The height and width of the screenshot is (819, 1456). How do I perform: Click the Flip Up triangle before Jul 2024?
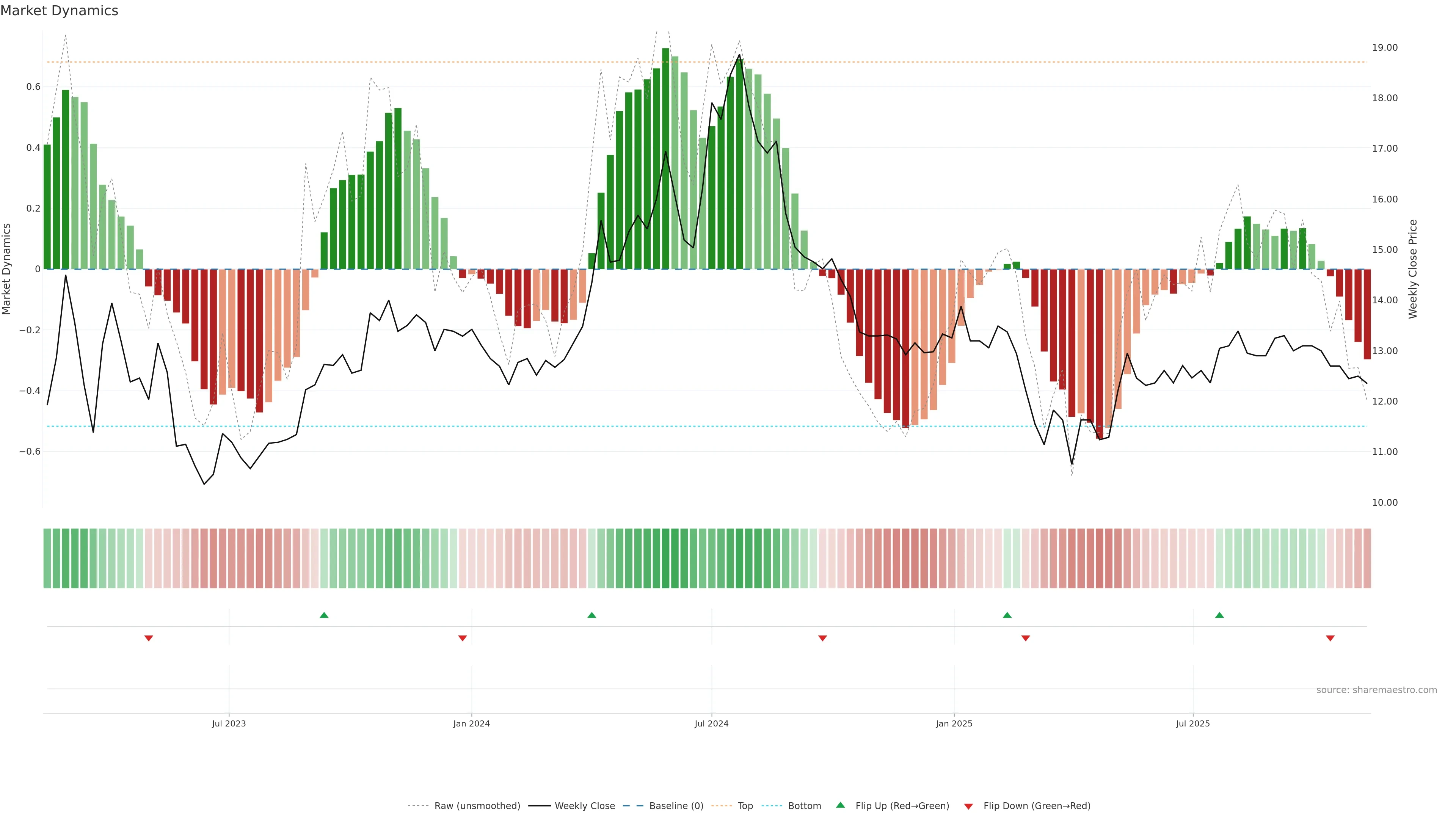pos(592,615)
